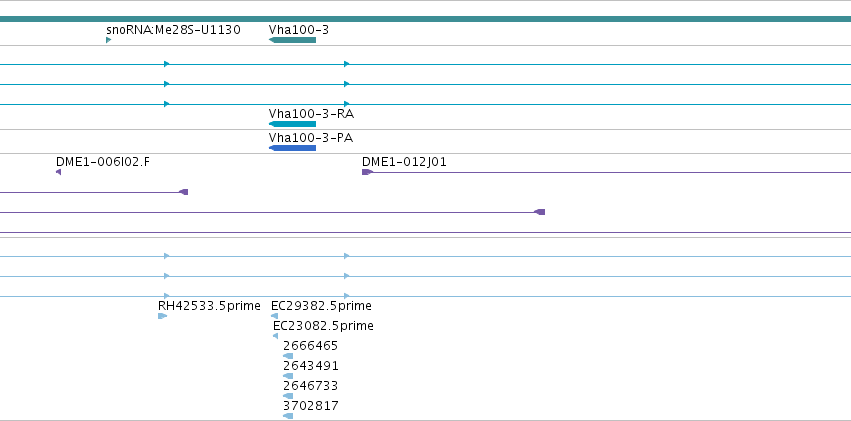Select the EC23082.5prime EST arrow
This screenshot has width=851, height=421.
pos(276,336)
